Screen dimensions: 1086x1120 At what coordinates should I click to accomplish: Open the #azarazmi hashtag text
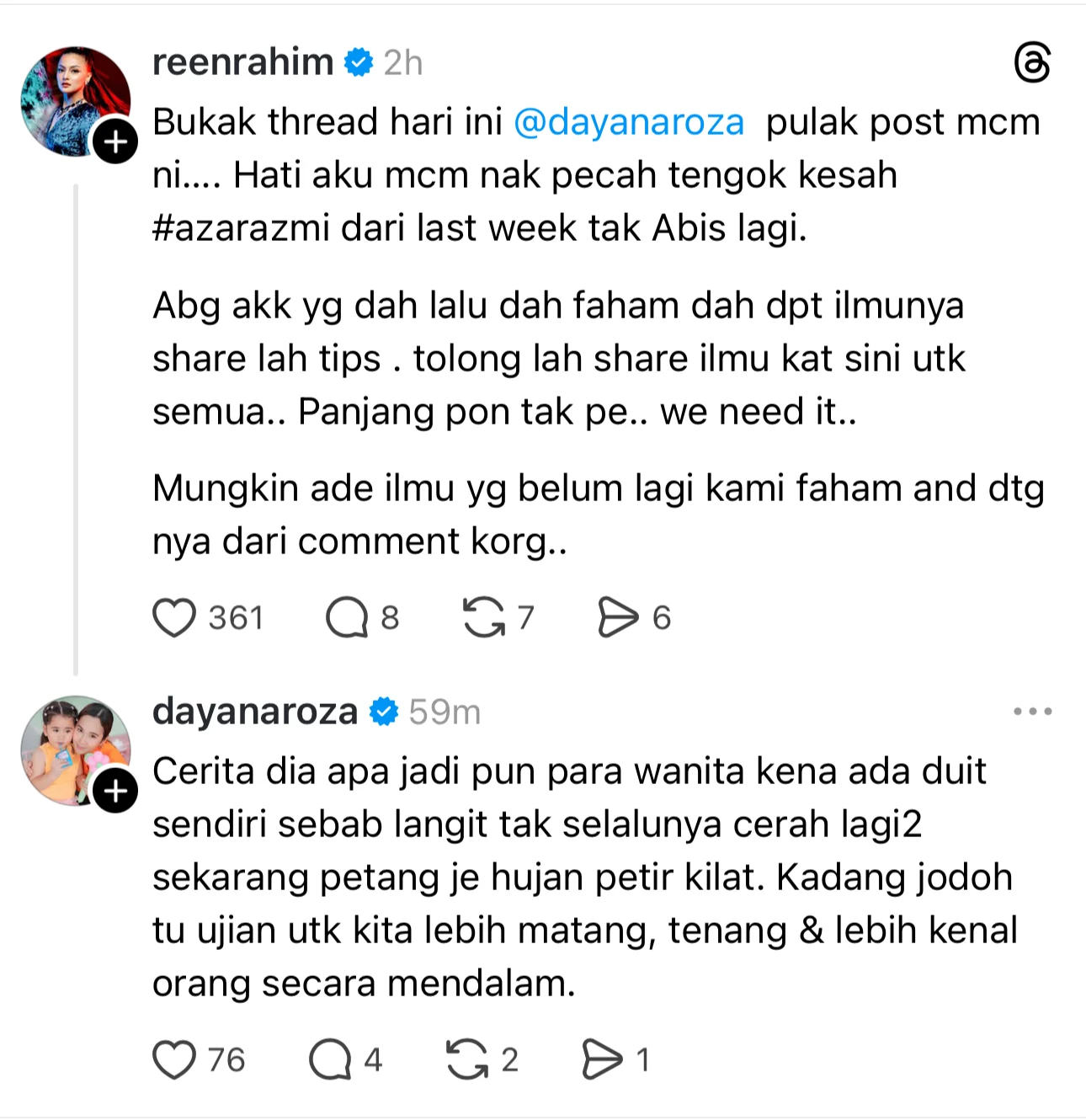(242, 228)
